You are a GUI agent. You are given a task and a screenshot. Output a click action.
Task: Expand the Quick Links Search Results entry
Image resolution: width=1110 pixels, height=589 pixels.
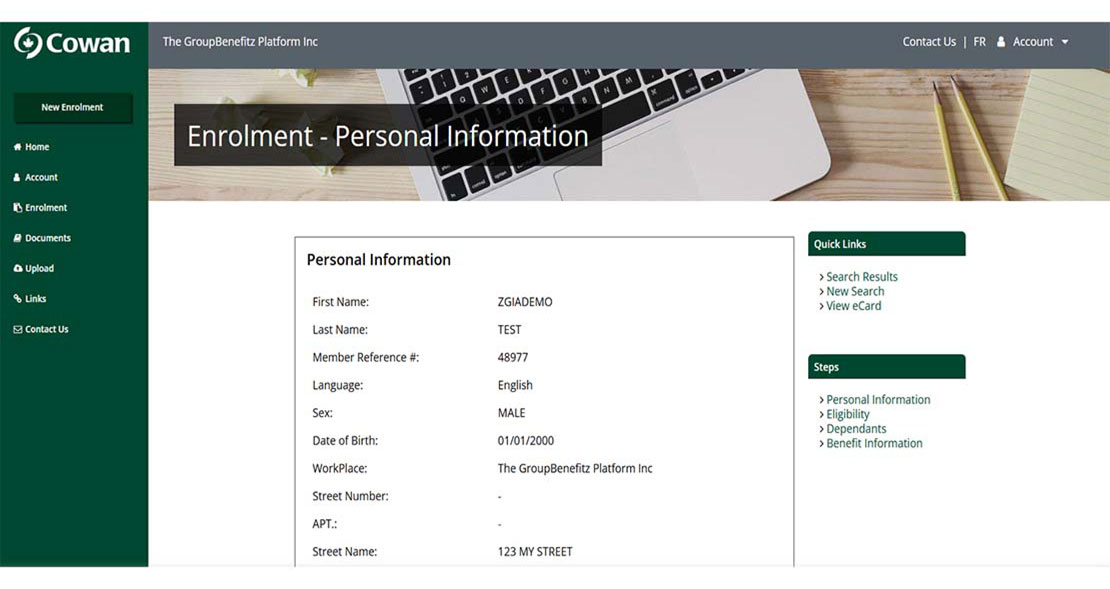click(861, 276)
